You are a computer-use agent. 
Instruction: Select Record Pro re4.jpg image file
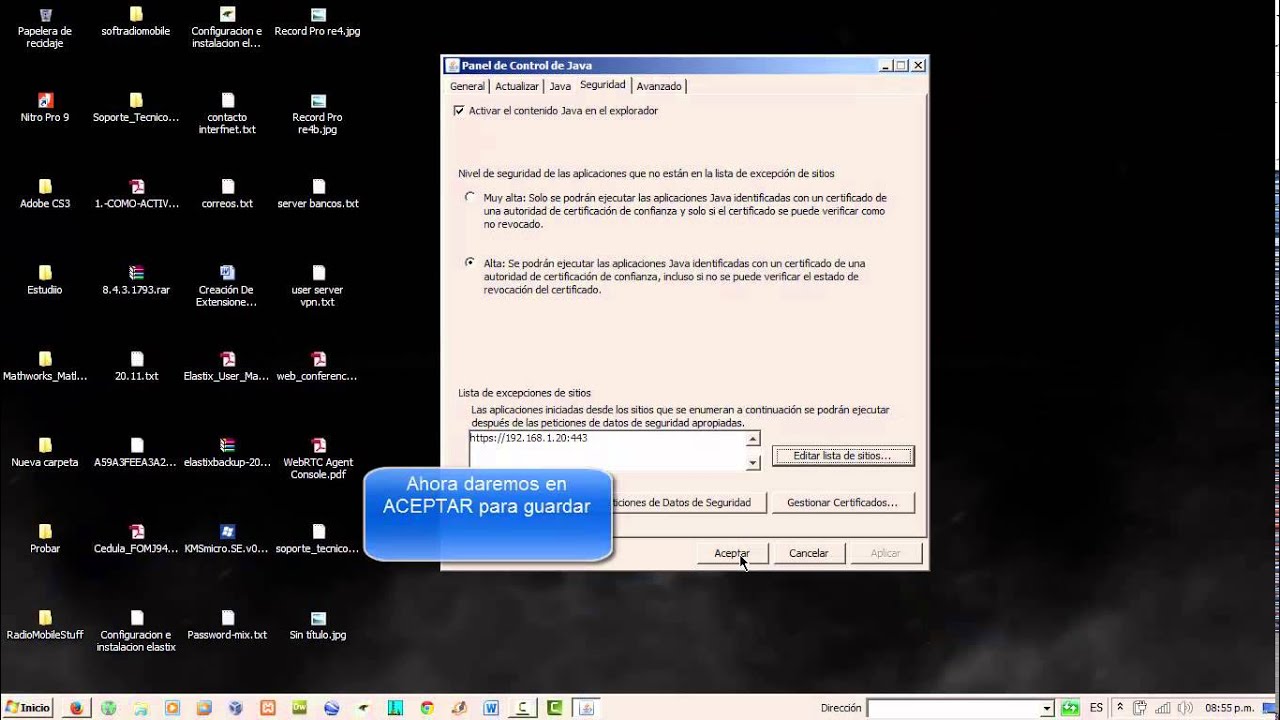[x=317, y=22]
